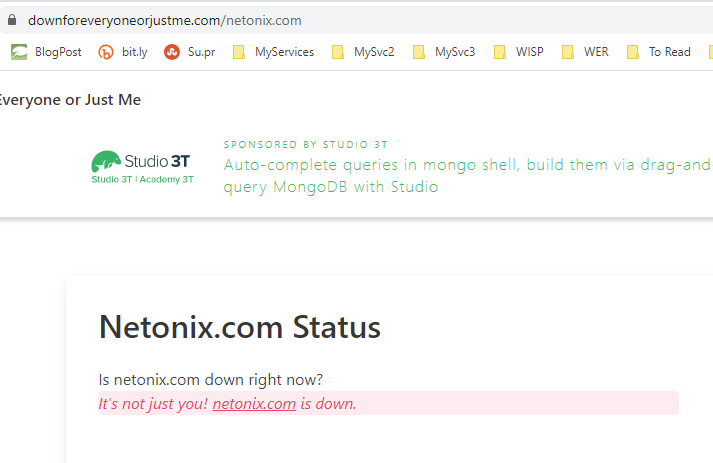Expand the MySvc2 bookmark folder
This screenshot has height=463, width=713.
(363, 52)
